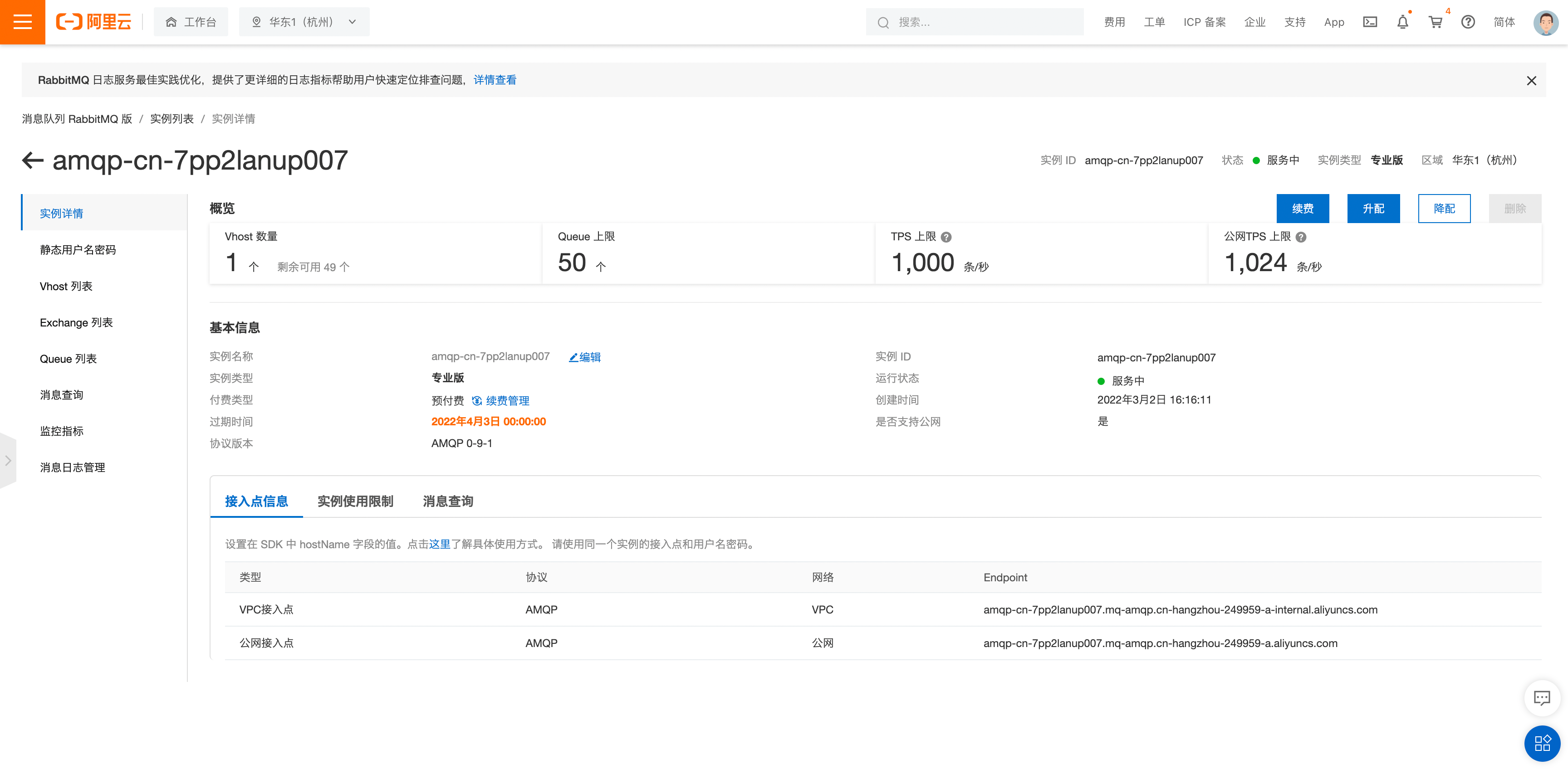Show TPS 上限 help tooltip icon
The height and width of the screenshot is (769, 1568).
pos(946,237)
